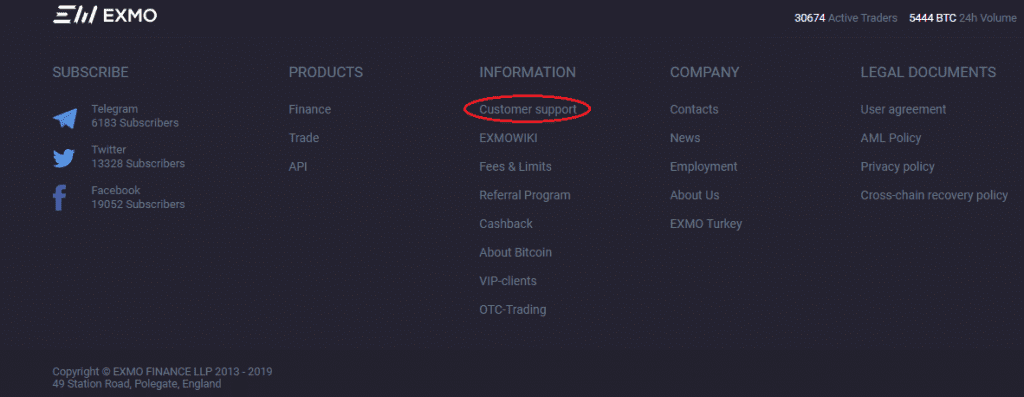The image size is (1024, 397).
Task: Click the Copyright EXMO FINANCE LLP text
Action: (x=162, y=372)
